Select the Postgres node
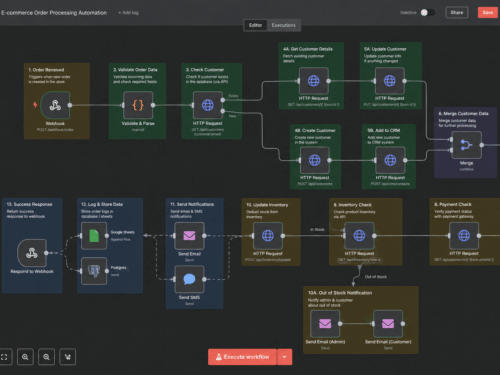The height and width of the screenshot is (375, 500). tap(94, 271)
